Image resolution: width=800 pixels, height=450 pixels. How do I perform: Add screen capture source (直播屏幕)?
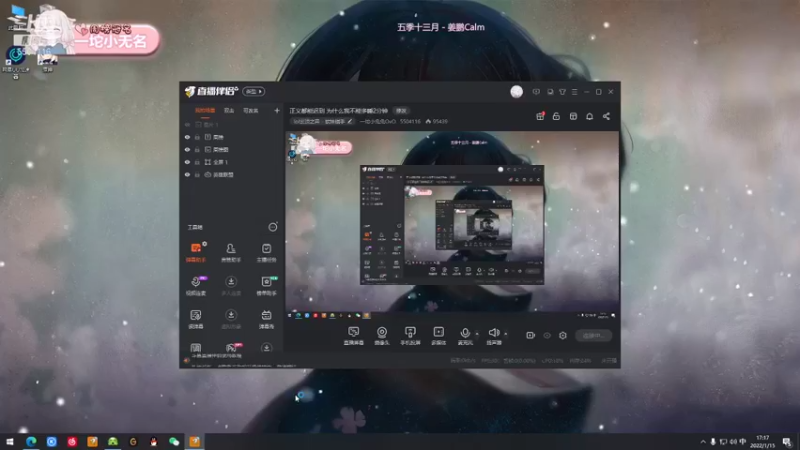pos(354,336)
